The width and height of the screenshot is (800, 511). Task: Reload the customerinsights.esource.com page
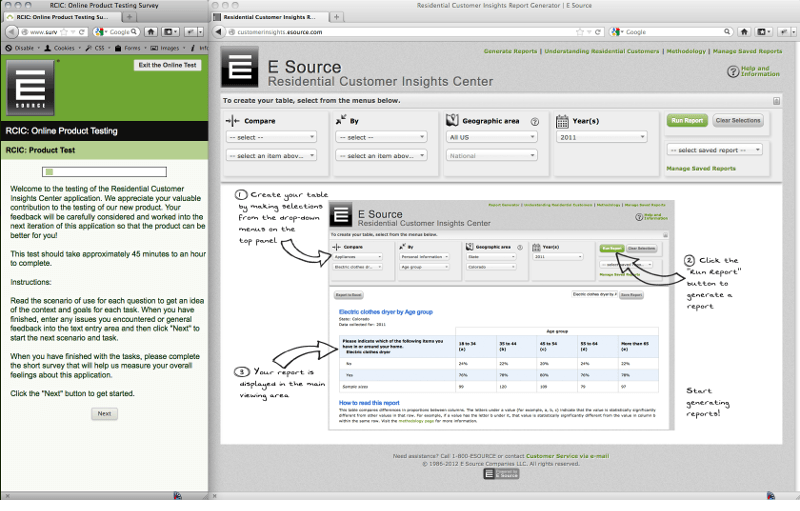coord(597,32)
